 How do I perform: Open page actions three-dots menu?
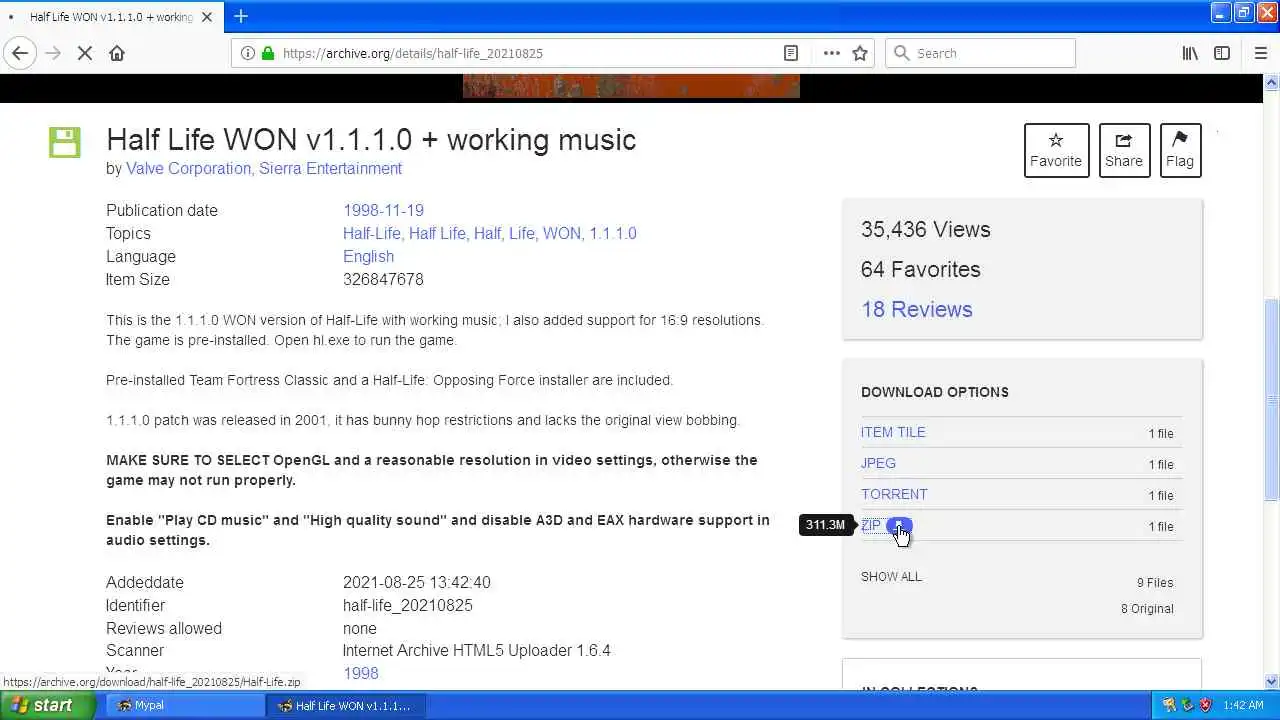click(x=831, y=53)
